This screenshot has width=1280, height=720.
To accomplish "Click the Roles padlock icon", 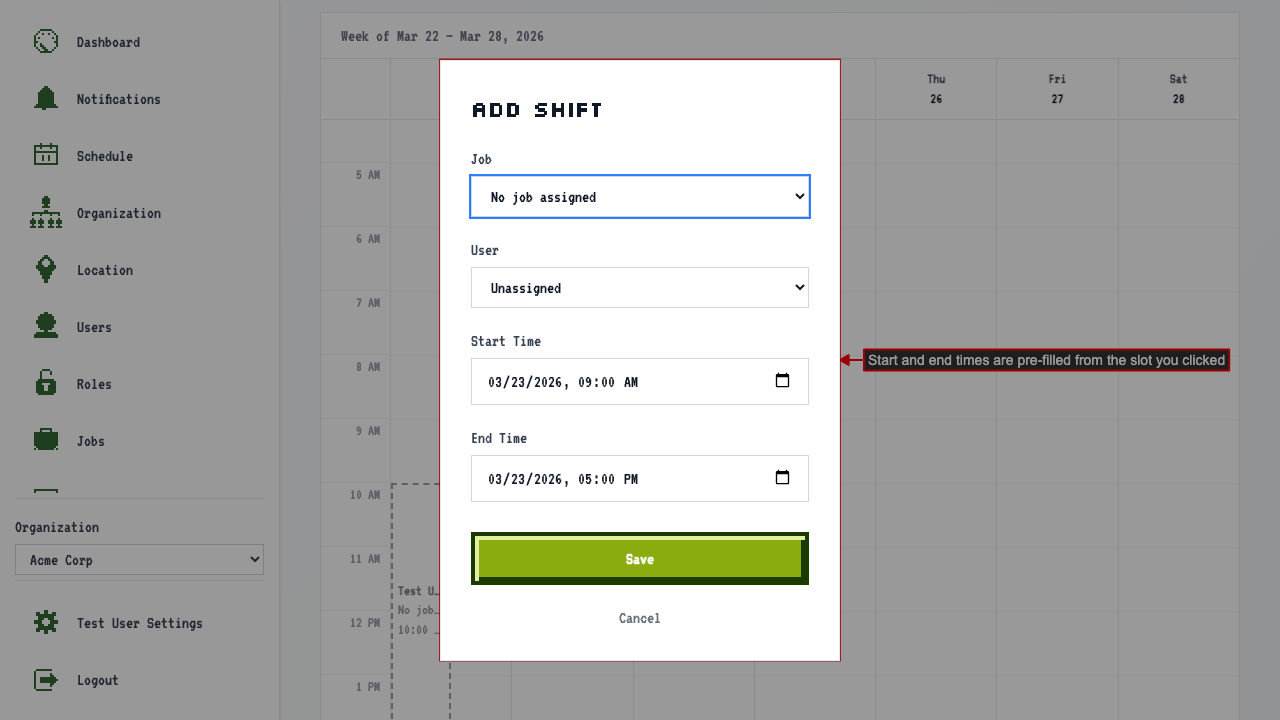I will (46, 383).
